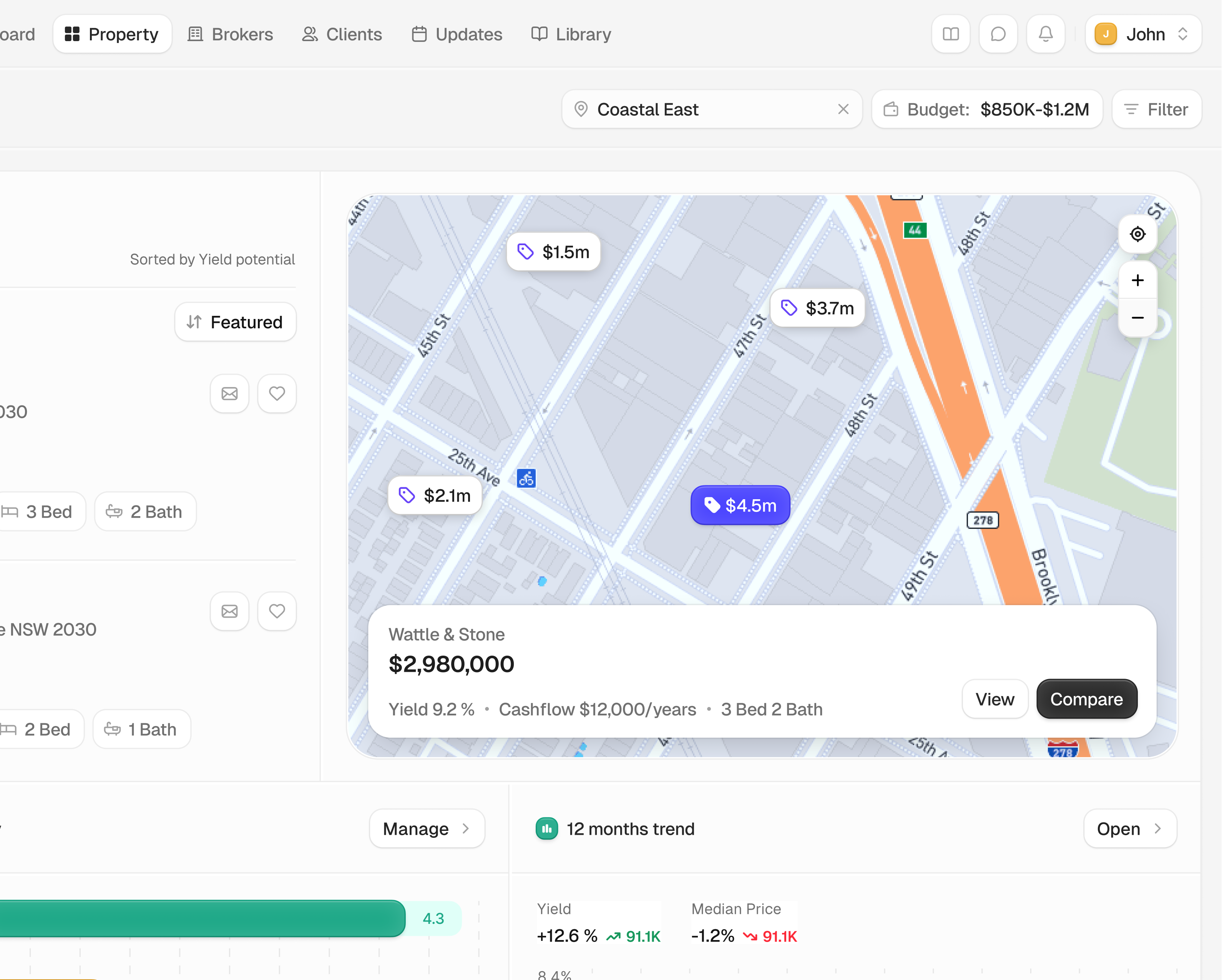
Task: Open the Budget range selector
Action: point(987,110)
